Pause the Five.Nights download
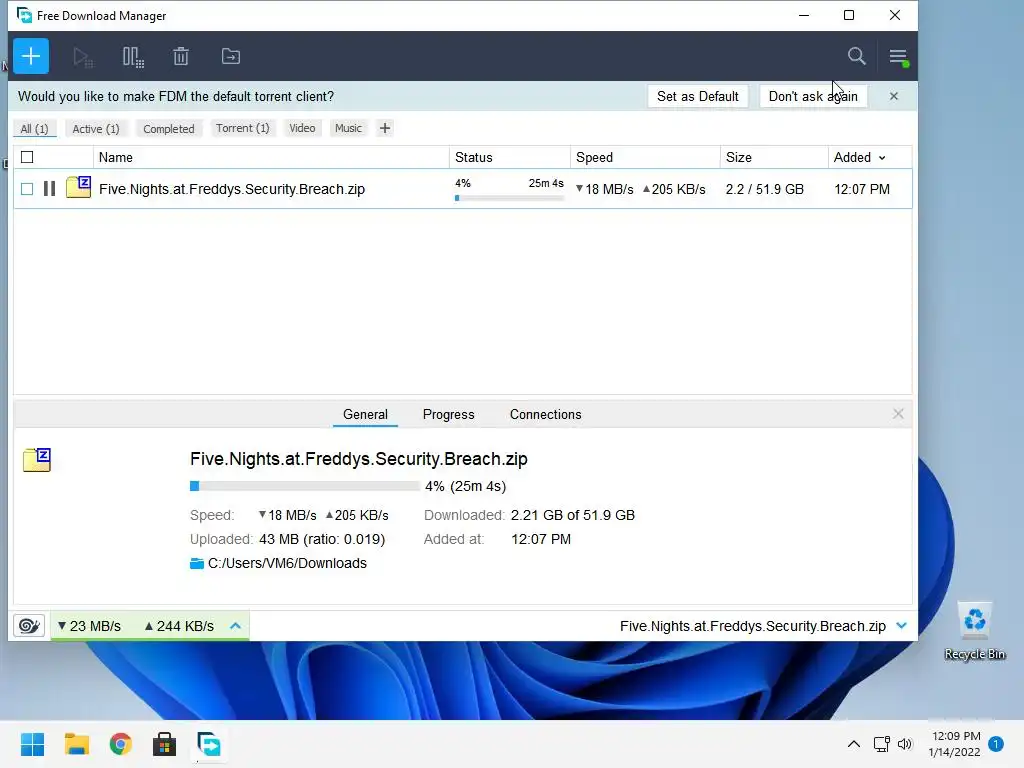The image size is (1024, 768). (x=49, y=189)
